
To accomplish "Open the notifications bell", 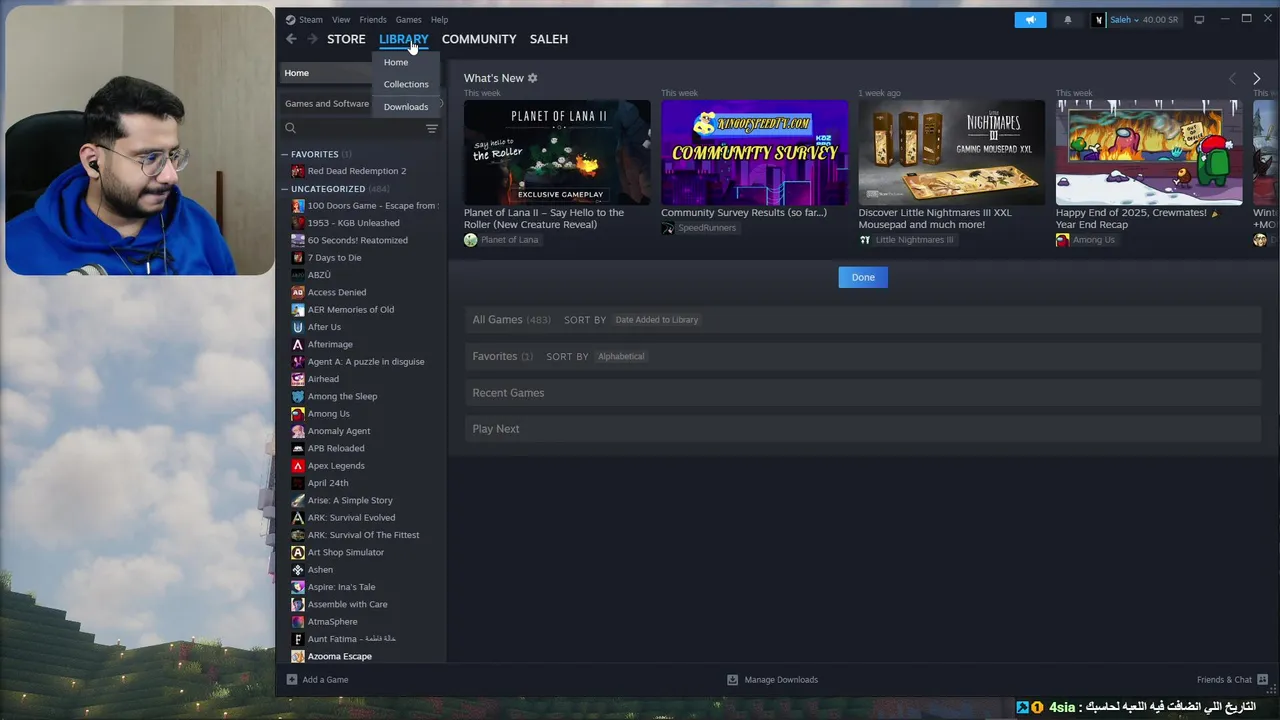I will click(x=1067, y=20).
